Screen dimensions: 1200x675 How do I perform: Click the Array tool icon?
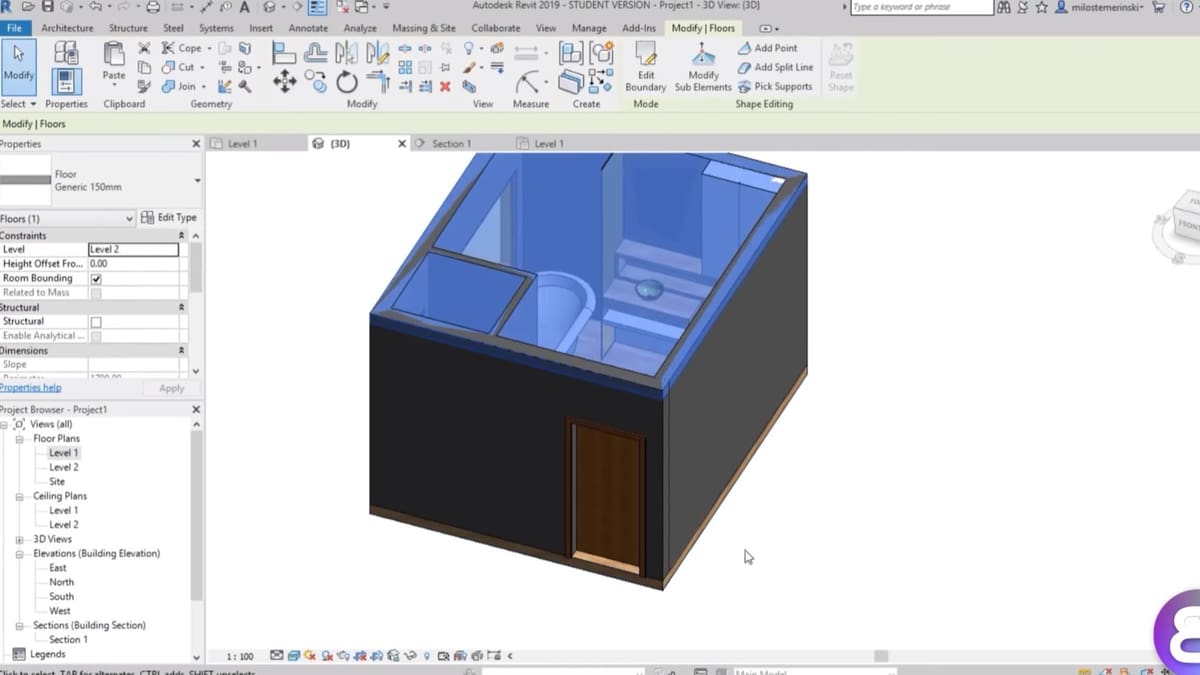(405, 67)
